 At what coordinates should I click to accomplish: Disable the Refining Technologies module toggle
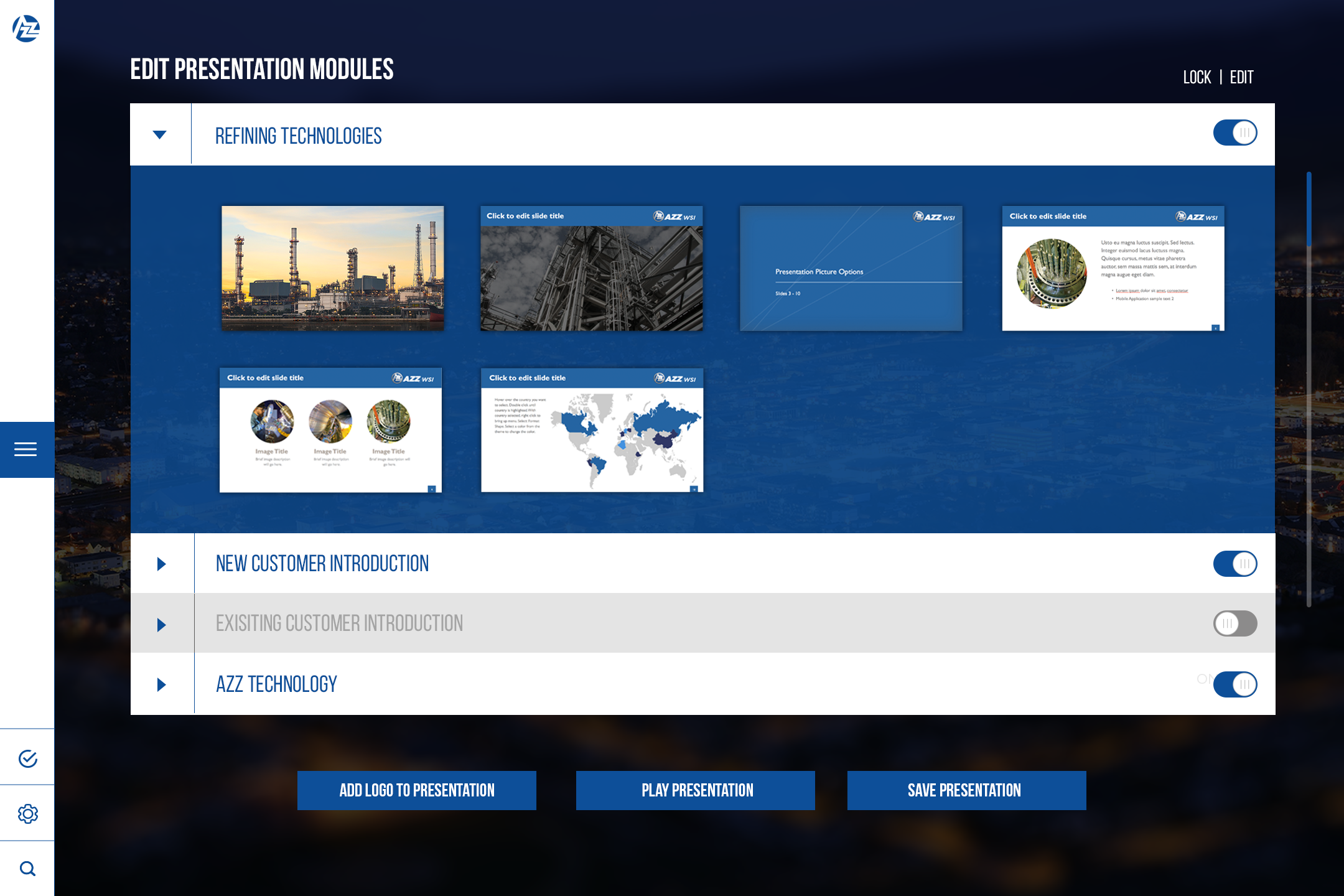(x=1234, y=133)
